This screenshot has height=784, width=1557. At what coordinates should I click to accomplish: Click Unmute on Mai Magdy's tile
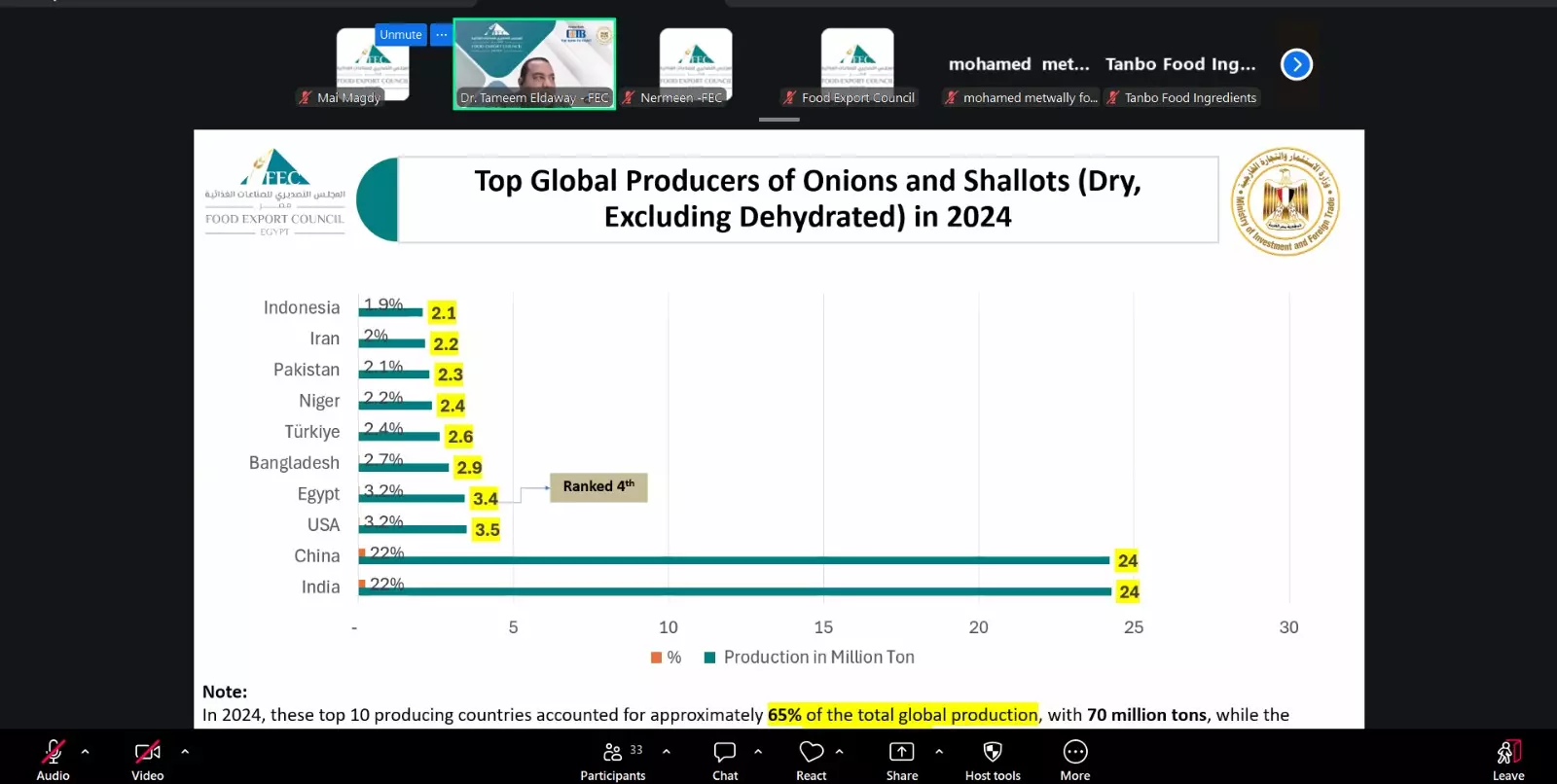400,35
